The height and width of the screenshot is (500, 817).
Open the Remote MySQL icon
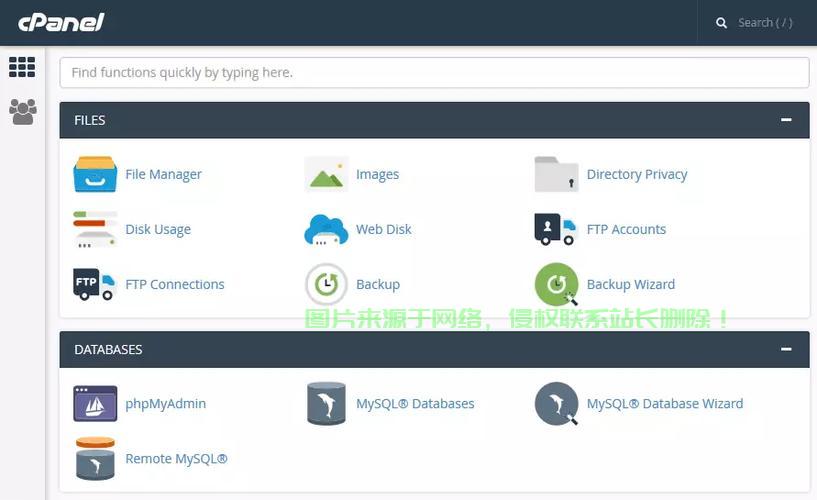(95, 458)
